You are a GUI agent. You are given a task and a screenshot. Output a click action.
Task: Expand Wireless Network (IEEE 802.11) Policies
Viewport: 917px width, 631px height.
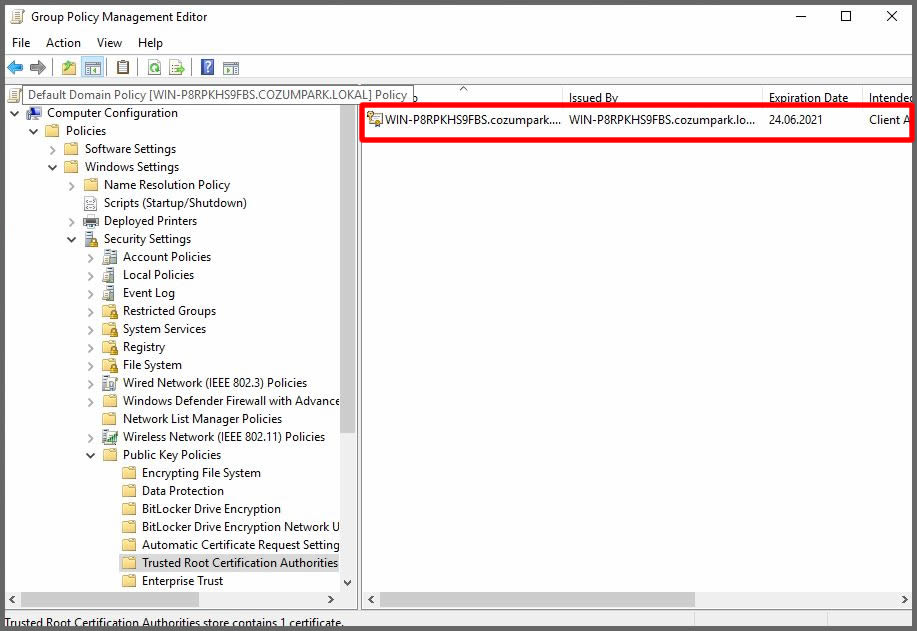90,437
